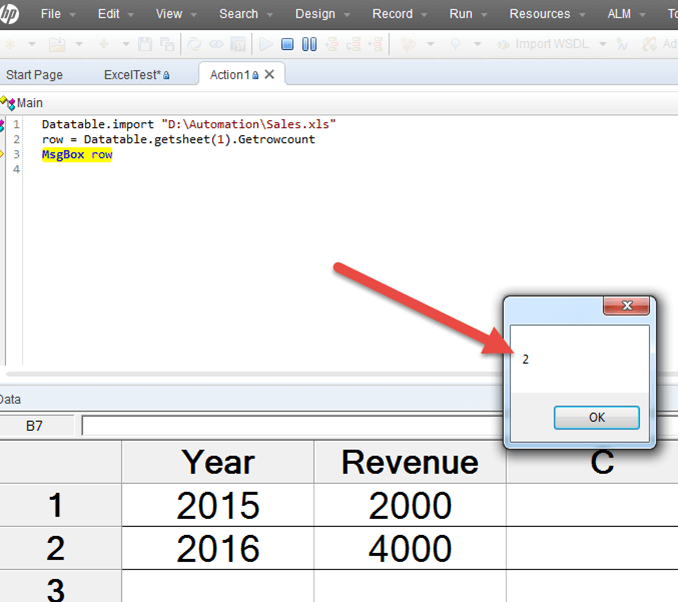
Task: Click the Save All icon in toolbar
Action: 165,45
